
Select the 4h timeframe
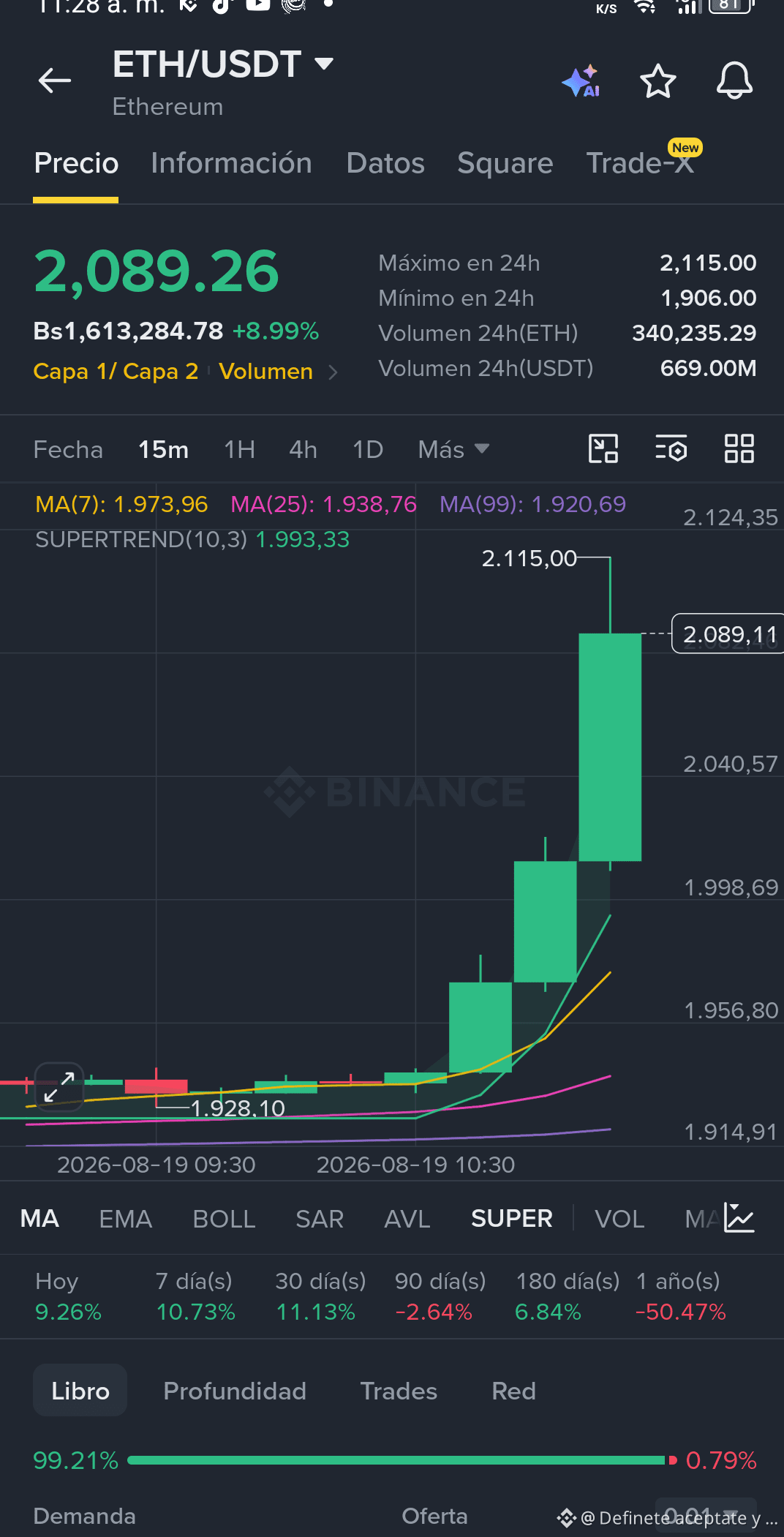point(303,449)
